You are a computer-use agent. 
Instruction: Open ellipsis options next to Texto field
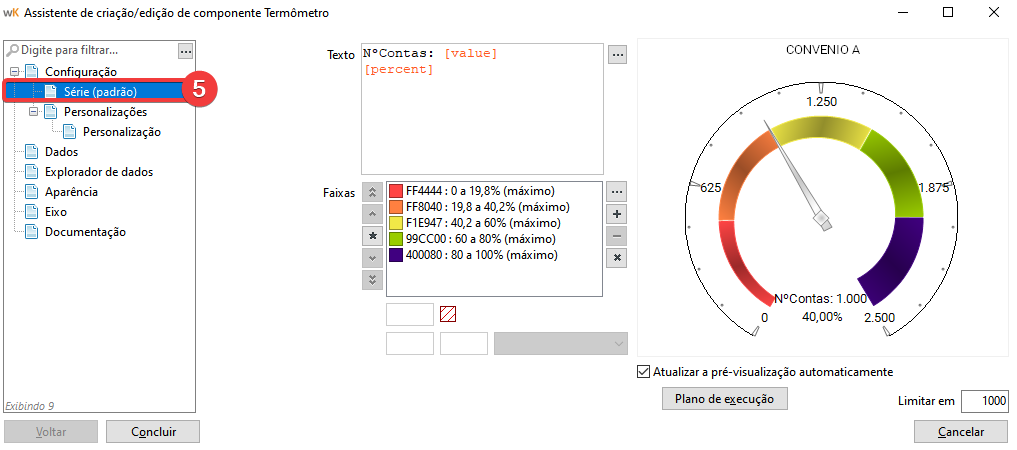[x=617, y=55]
